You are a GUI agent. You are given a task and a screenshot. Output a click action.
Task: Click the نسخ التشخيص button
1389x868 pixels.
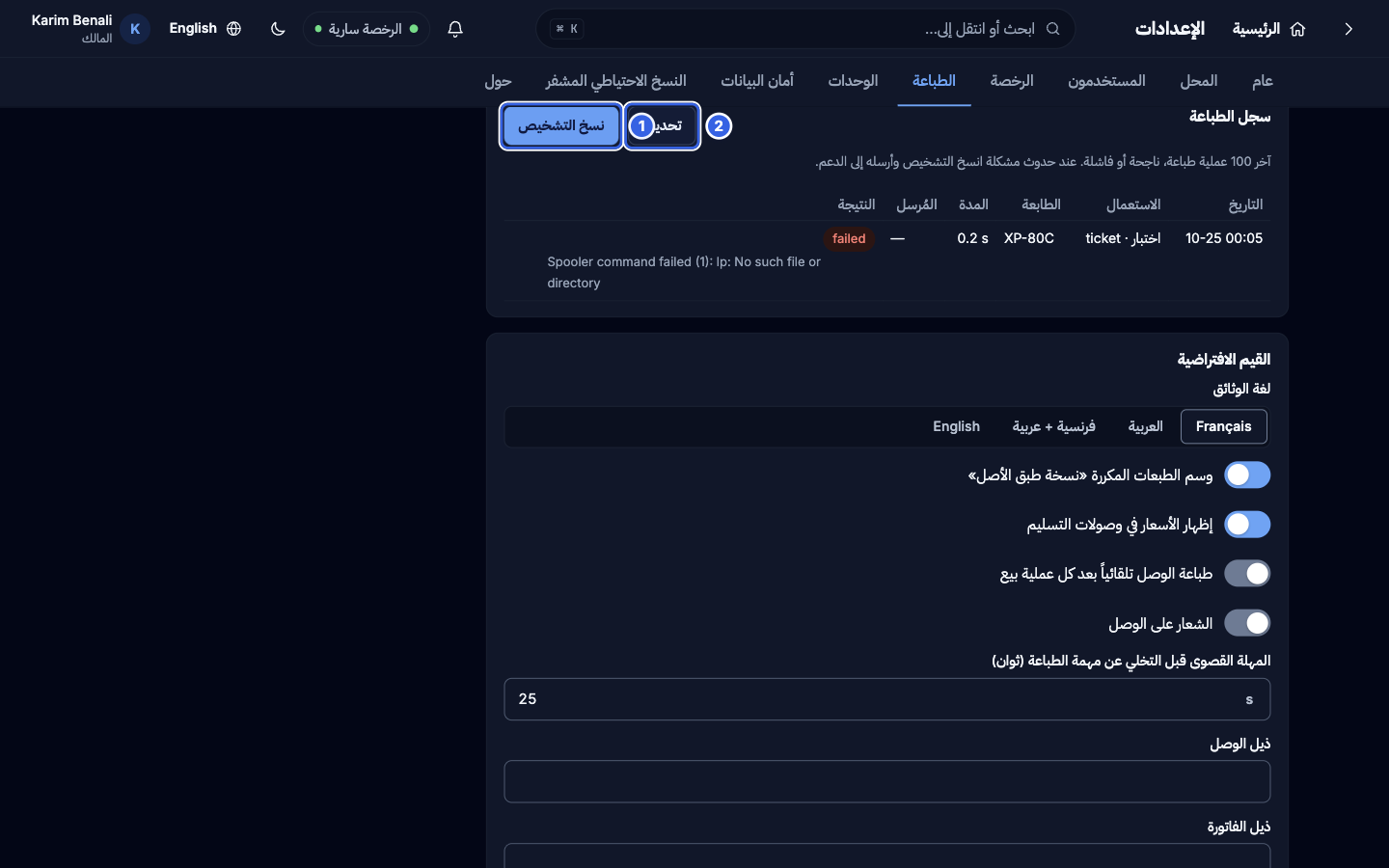coord(561,126)
